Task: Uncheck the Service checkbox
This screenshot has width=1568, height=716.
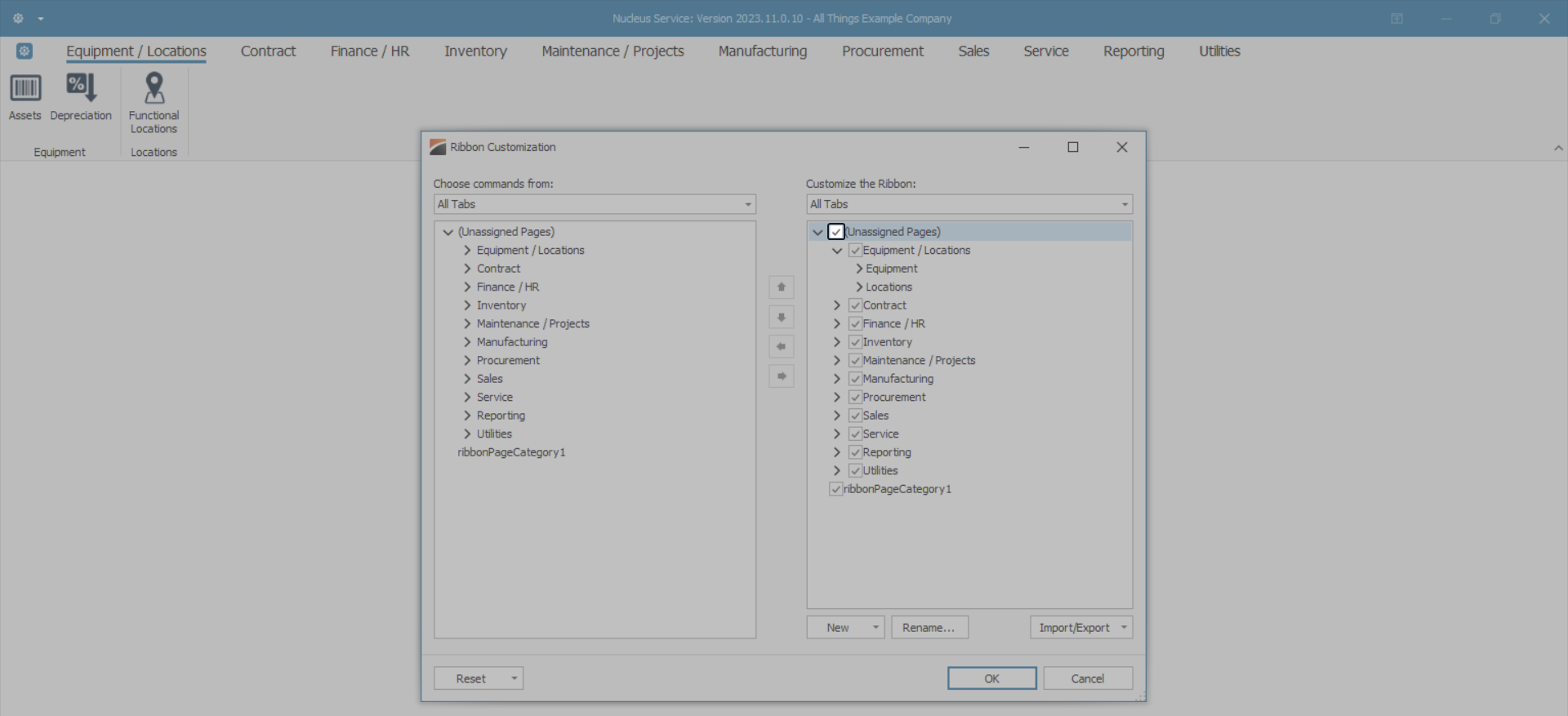Action: click(856, 434)
